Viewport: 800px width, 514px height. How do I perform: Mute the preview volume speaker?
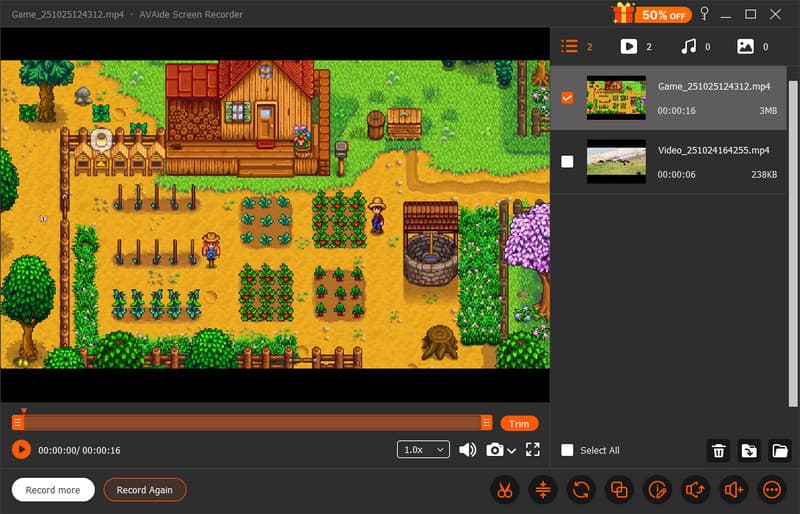point(467,450)
